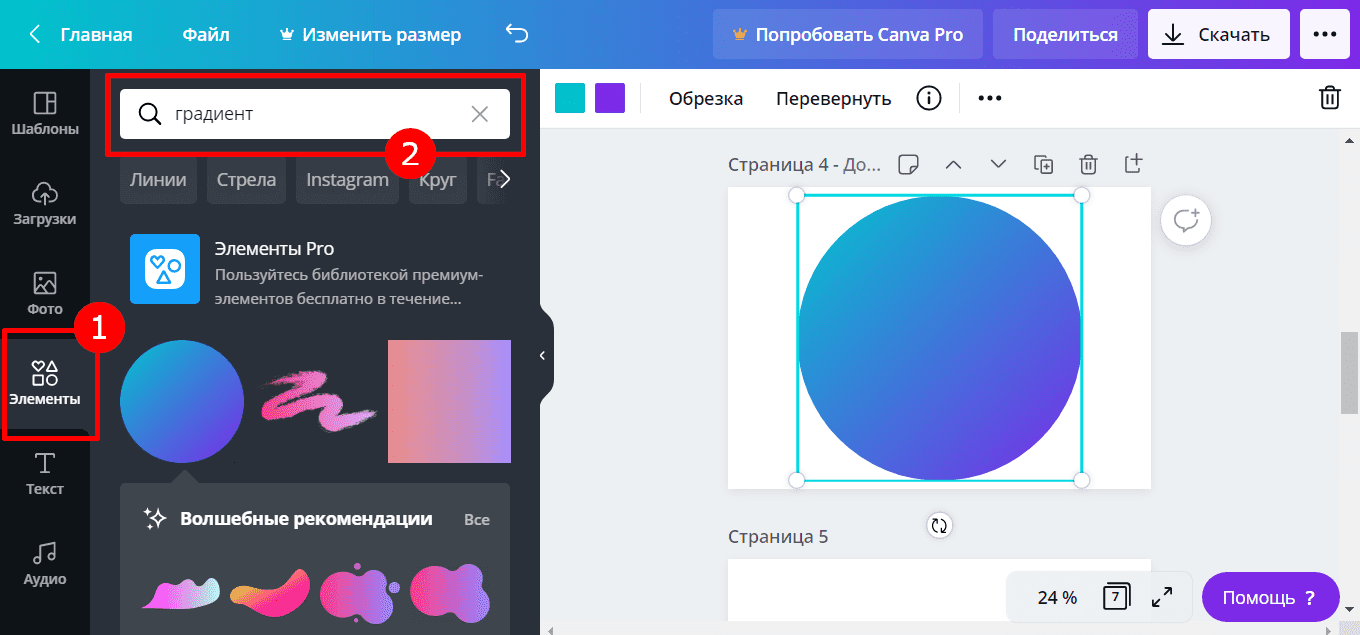The width and height of the screenshot is (1360, 635).
Task: Open the top-right more options menu
Action: tap(1325, 34)
